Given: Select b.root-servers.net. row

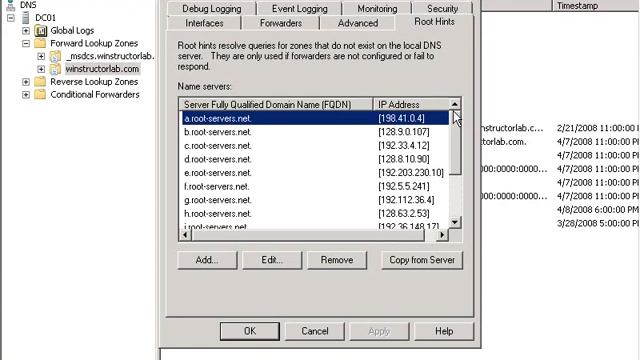Looking at the screenshot, I should pos(314,132).
